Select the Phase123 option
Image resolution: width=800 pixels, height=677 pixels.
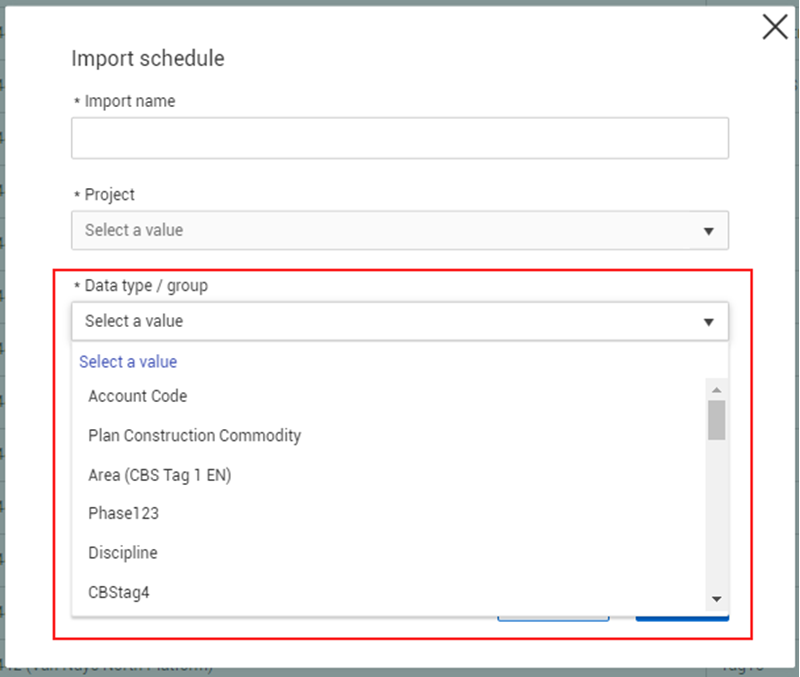click(x=124, y=514)
